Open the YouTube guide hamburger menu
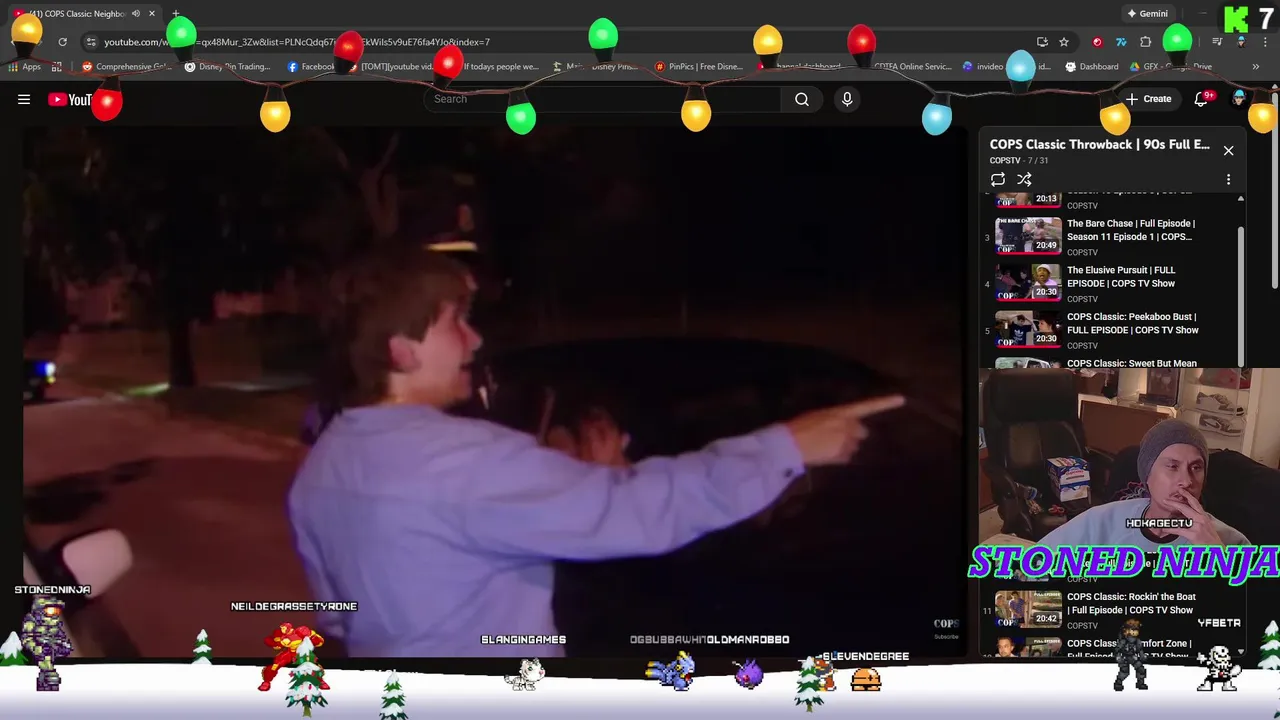 [24, 99]
